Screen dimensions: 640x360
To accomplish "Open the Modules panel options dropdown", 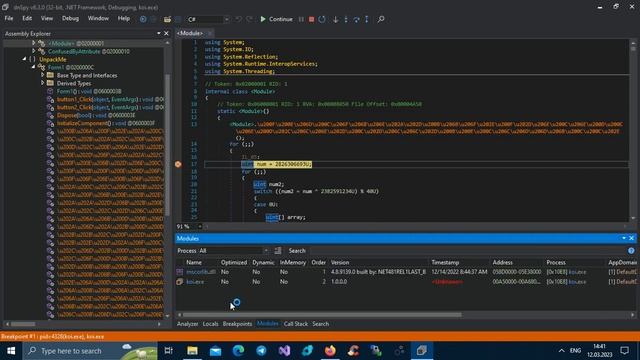I will pos(624,238).
